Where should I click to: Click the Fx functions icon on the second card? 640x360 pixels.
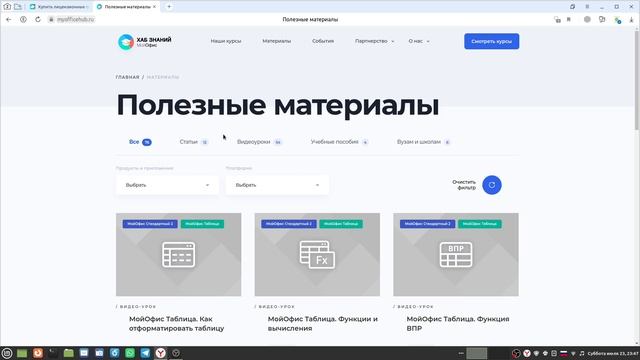pos(317,255)
